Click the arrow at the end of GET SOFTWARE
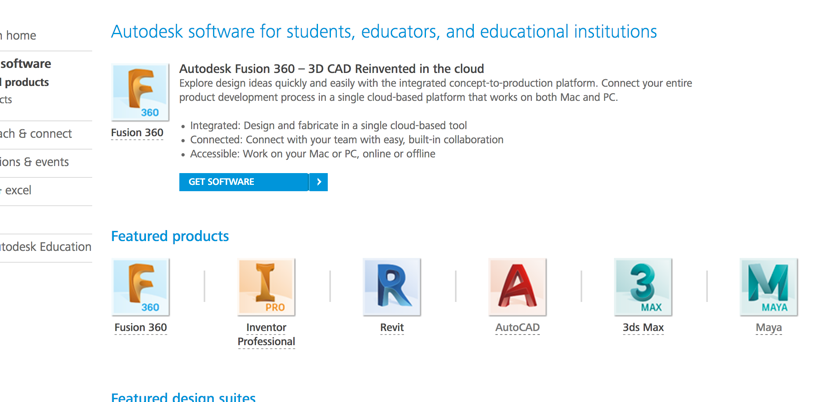Screen dimensions: 833x402 coord(319,182)
